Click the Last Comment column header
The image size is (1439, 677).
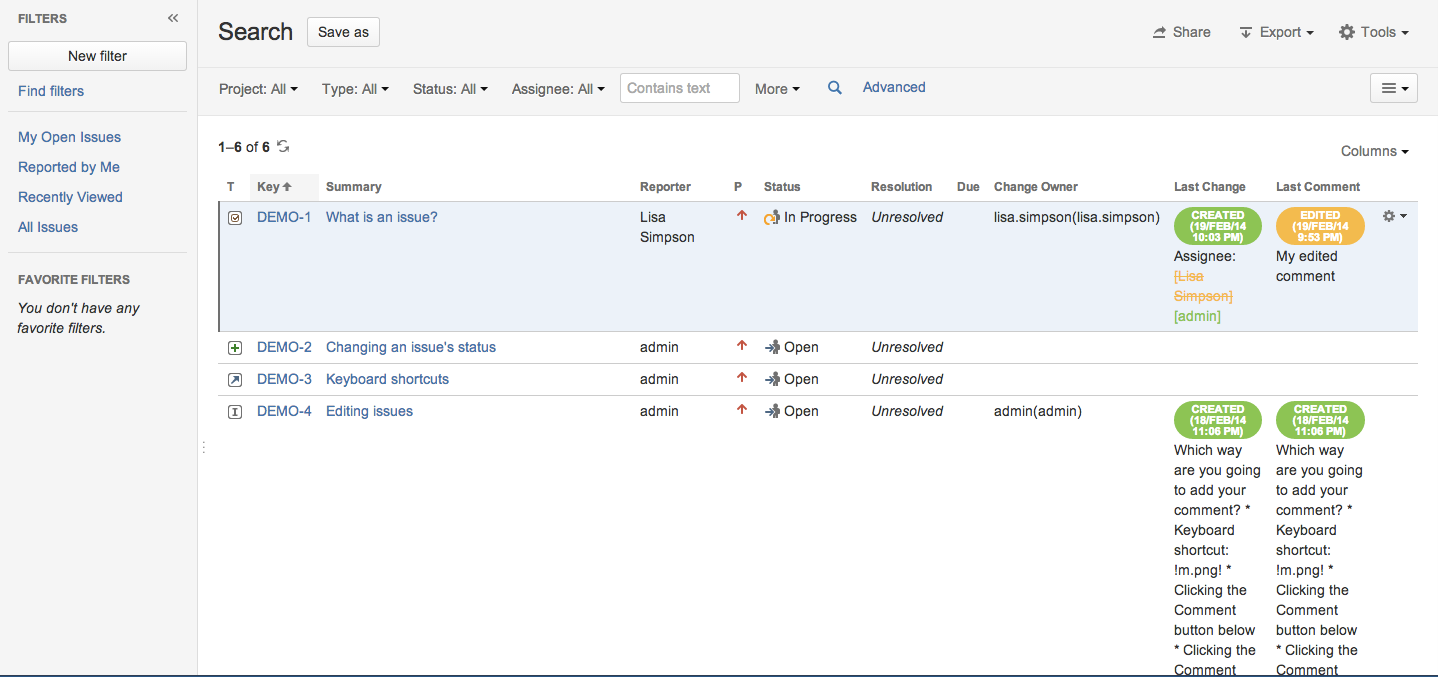click(1318, 187)
